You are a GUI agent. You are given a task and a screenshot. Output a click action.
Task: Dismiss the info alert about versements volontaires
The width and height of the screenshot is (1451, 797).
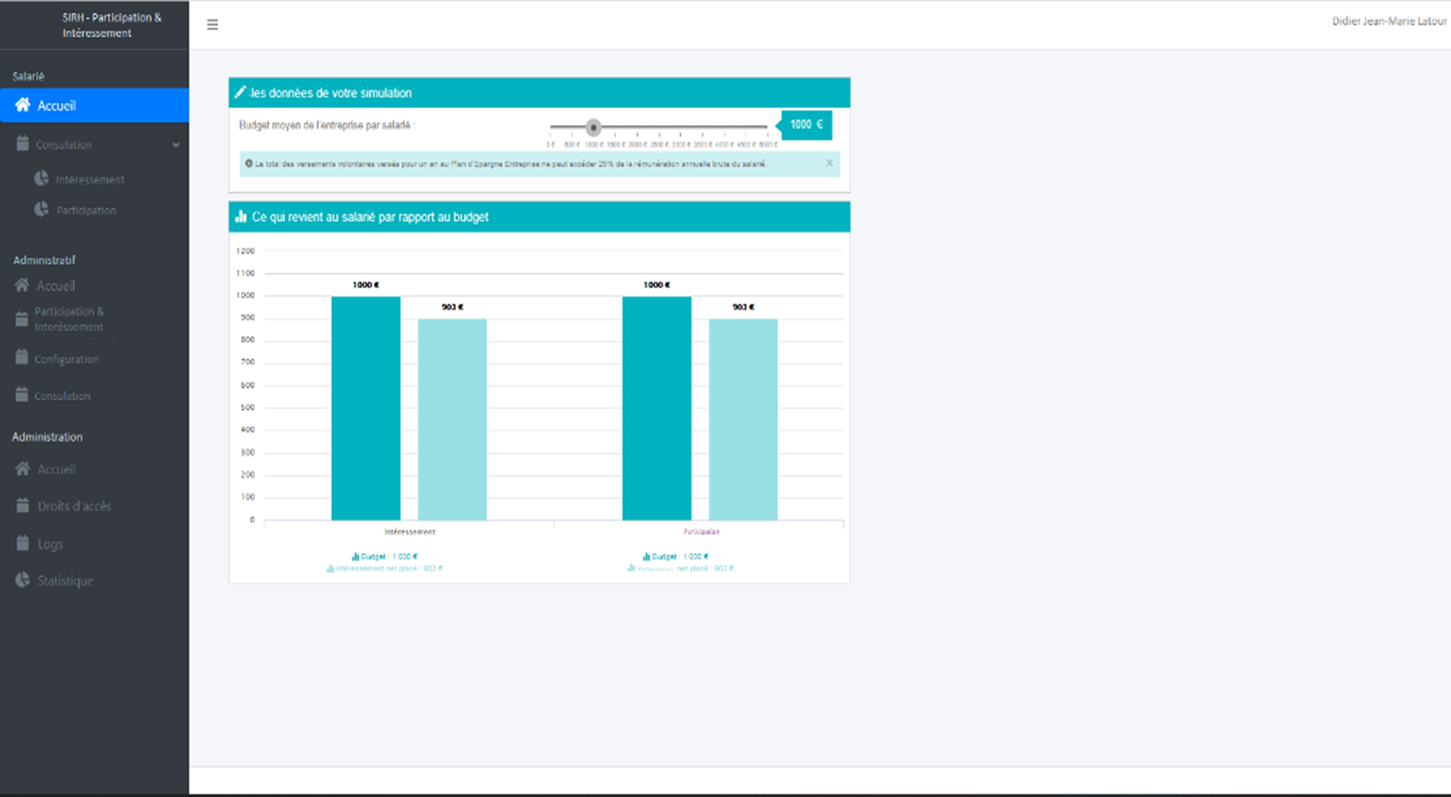tap(829, 163)
